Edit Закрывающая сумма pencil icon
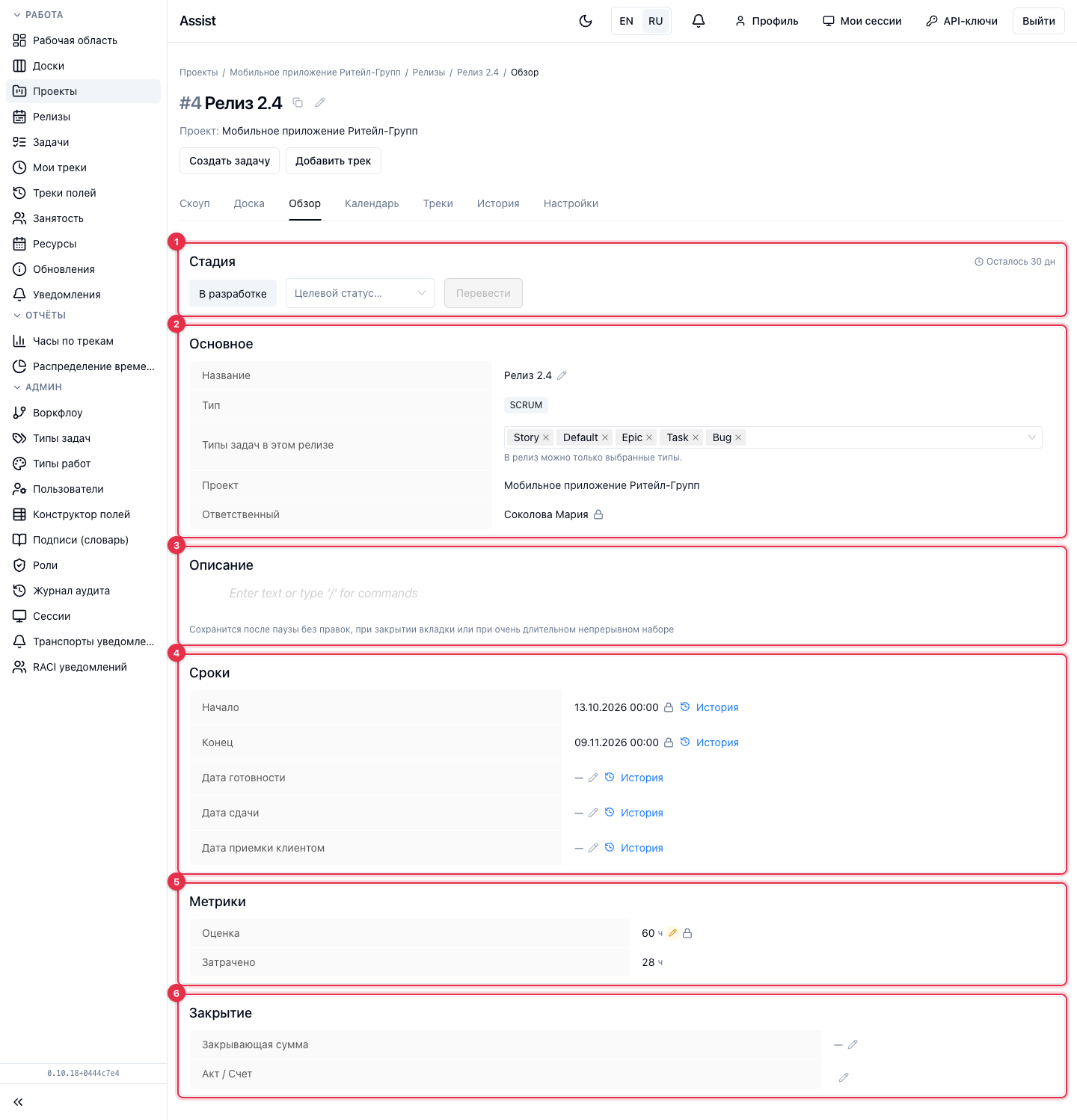 point(853,1044)
